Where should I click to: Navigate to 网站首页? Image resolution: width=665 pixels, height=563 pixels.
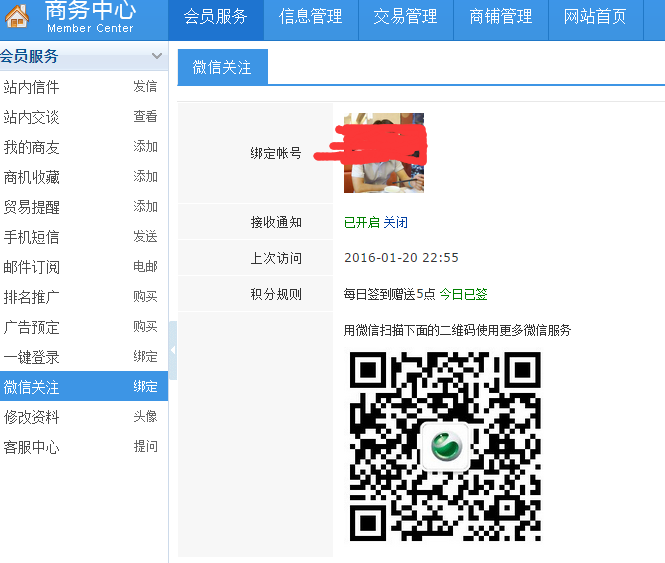[x=595, y=17]
